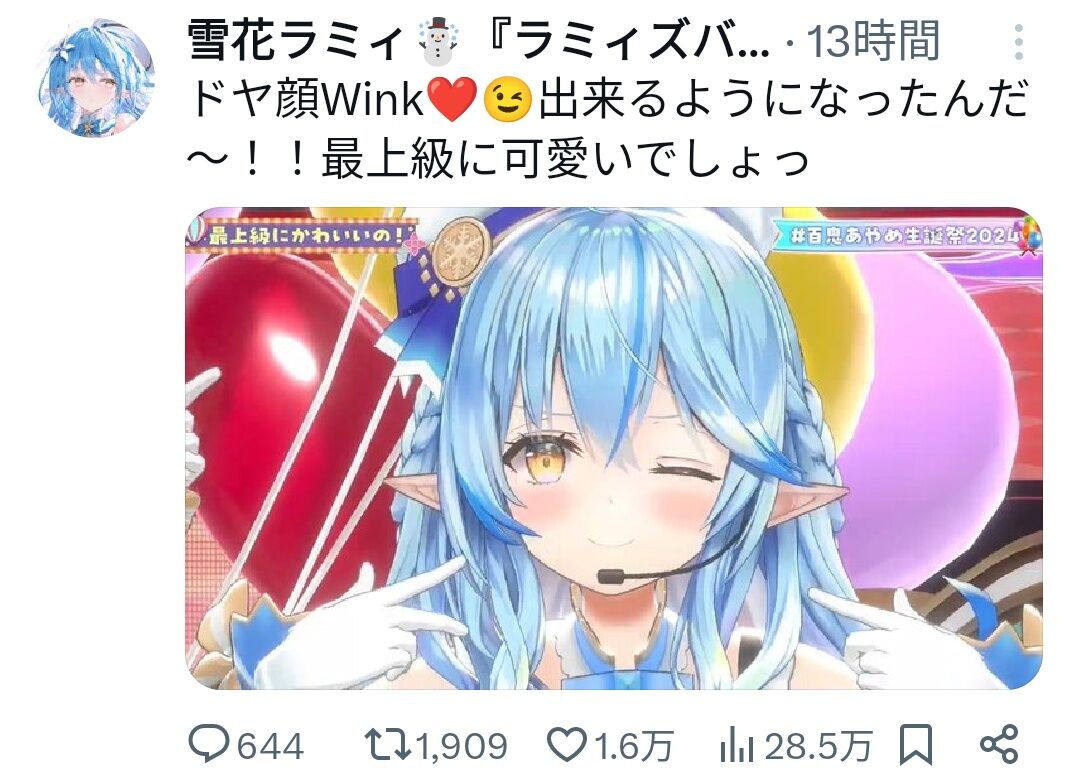
Task: Tap the share icon
Action: 998,744
